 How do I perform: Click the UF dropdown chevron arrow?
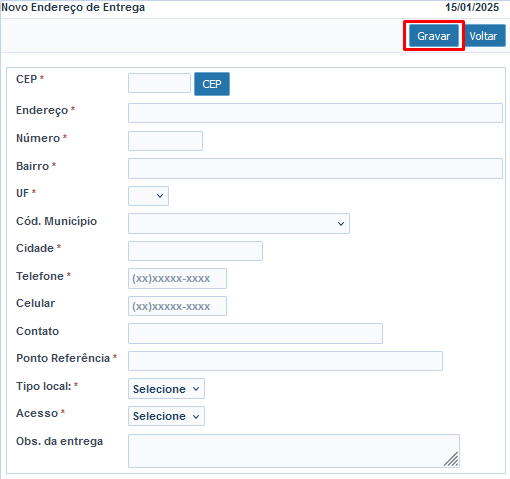(160, 196)
